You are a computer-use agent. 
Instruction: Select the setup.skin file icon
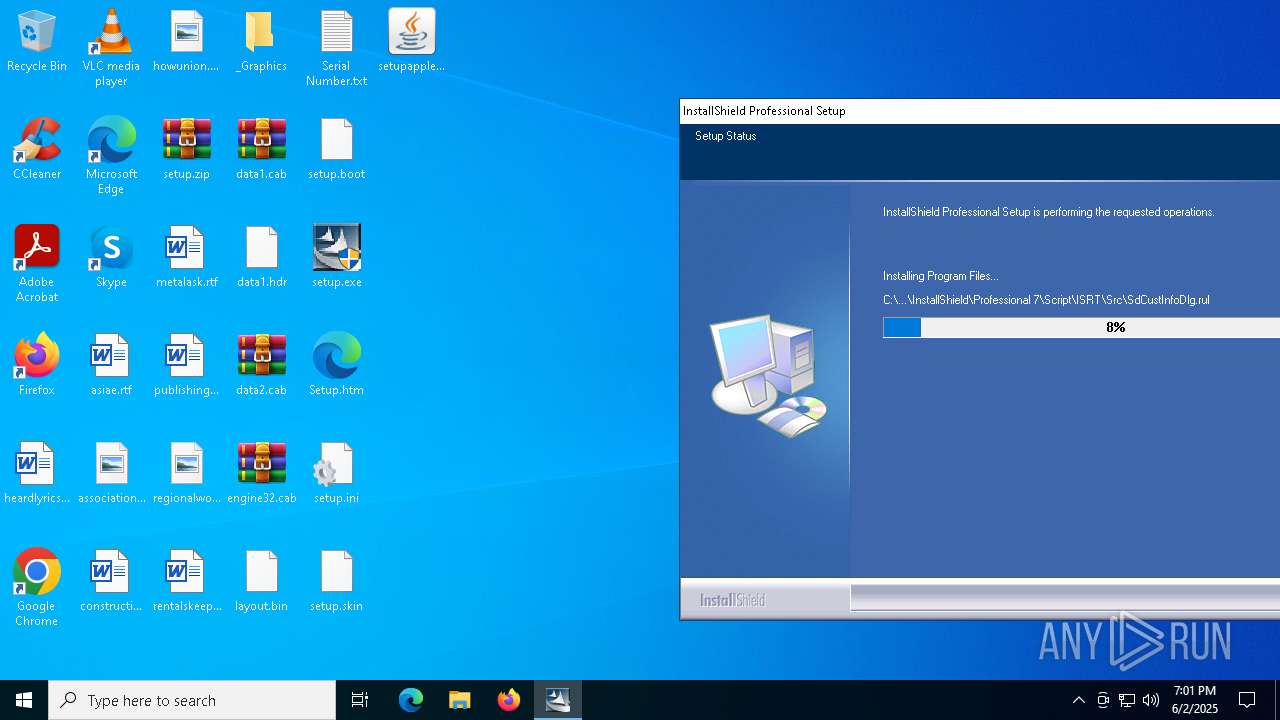click(336, 582)
